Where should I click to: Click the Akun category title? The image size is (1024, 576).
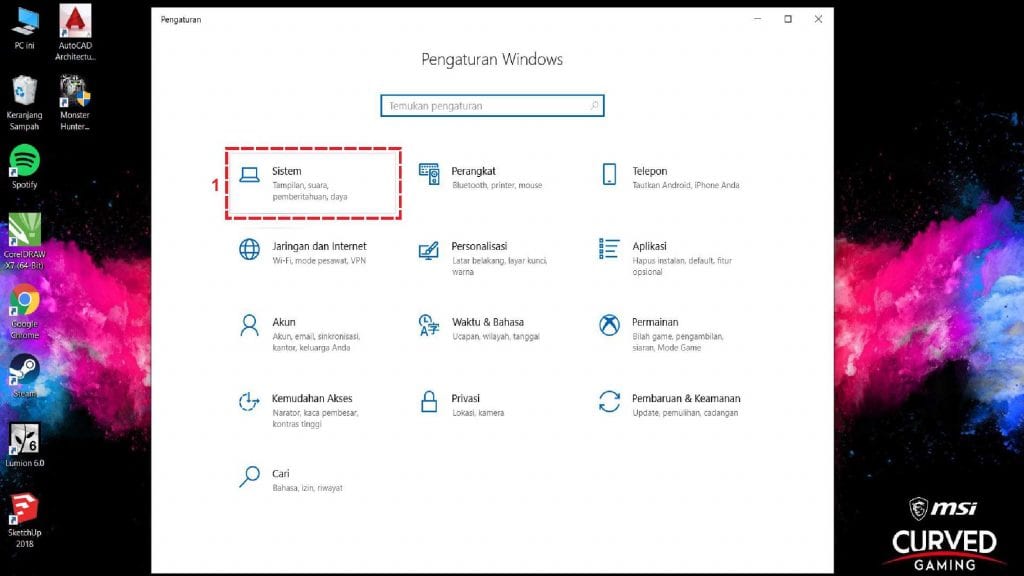pos(283,322)
